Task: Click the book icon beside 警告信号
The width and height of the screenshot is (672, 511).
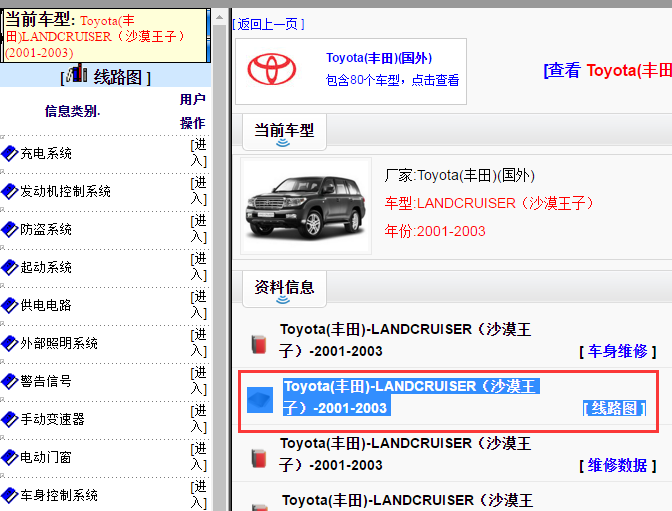Action: tap(9, 381)
